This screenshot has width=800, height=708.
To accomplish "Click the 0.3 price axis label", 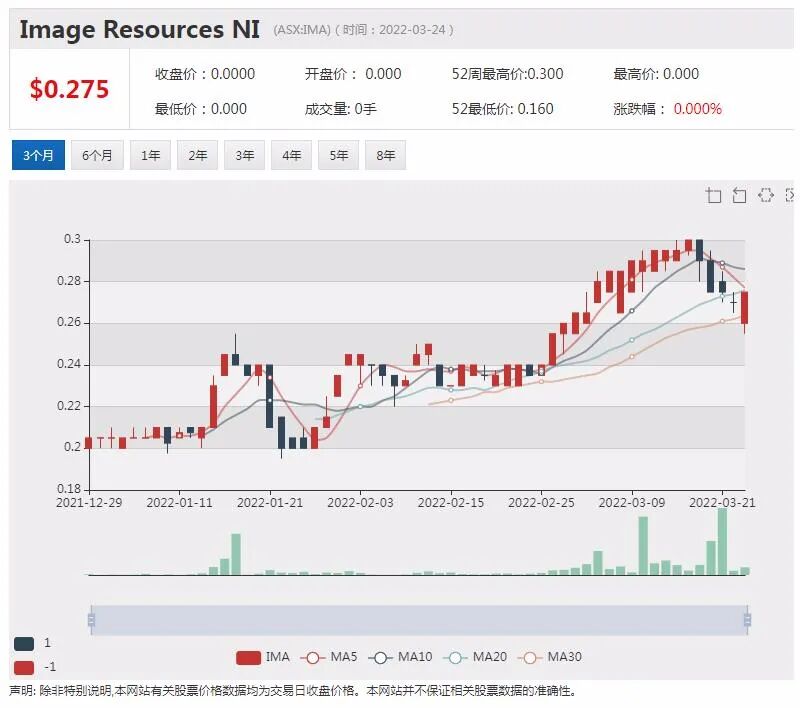I will tap(72, 239).
